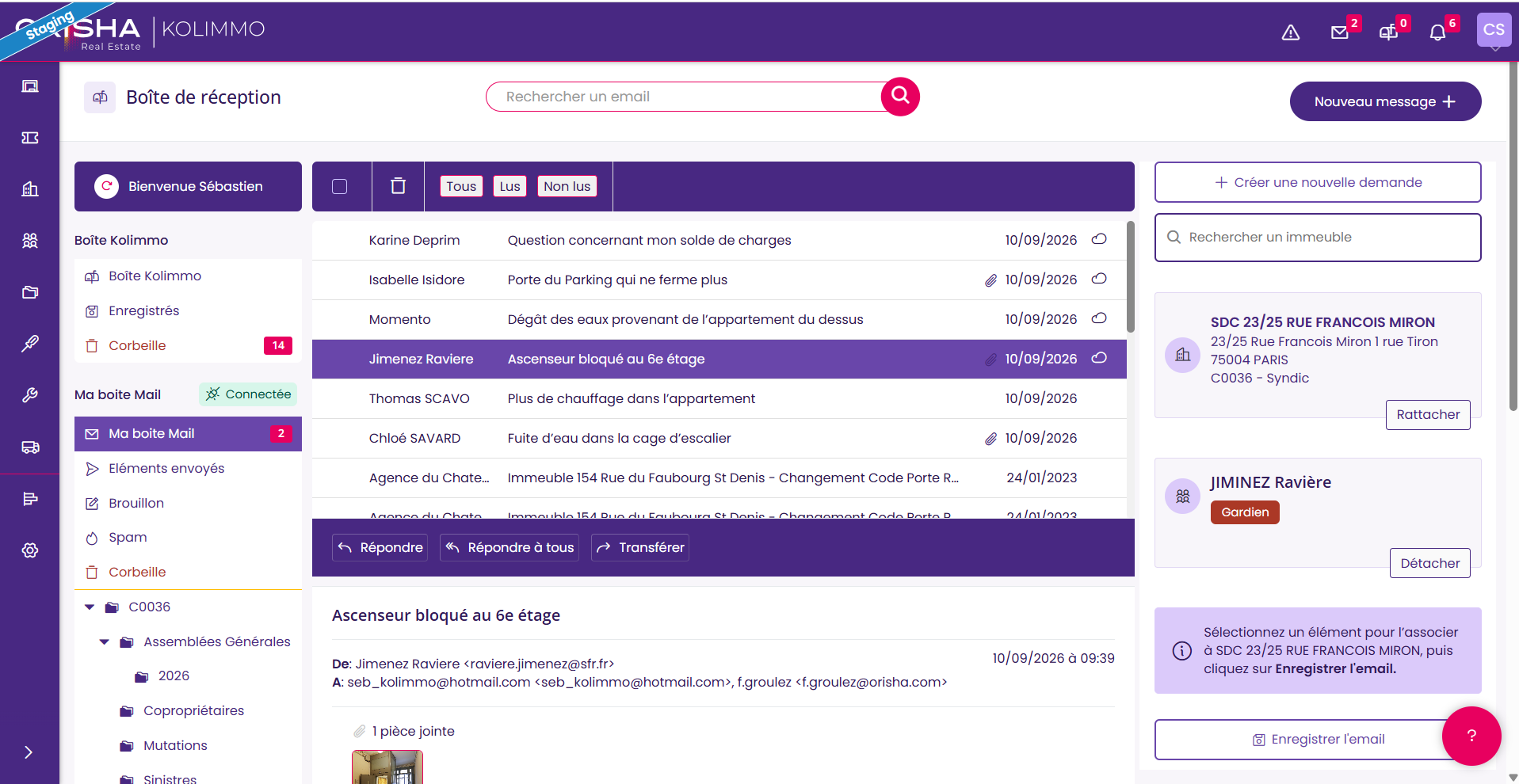Viewport: 1519px width, 784px height.
Task: Open the truck icon in left sidebar
Action: (x=30, y=447)
